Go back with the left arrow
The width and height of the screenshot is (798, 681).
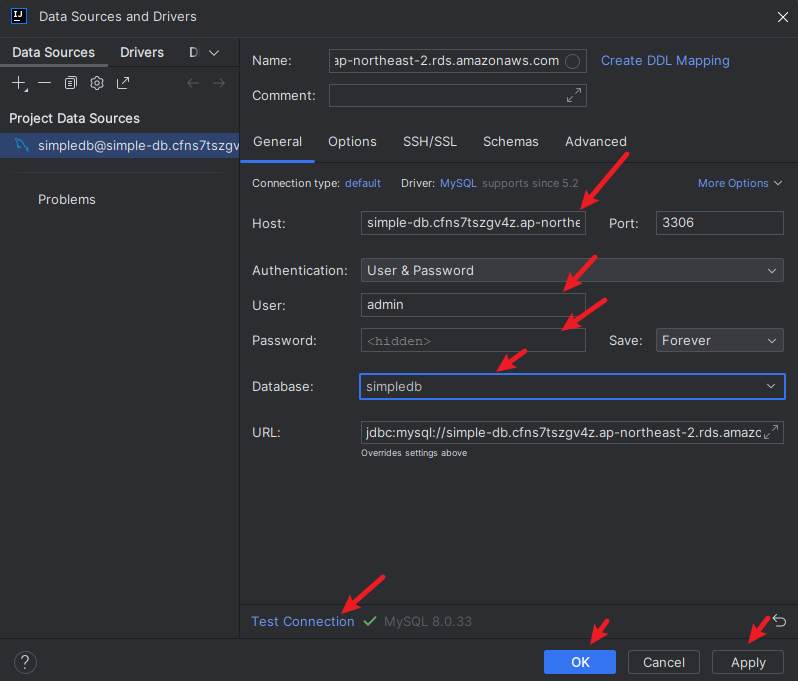coord(193,83)
